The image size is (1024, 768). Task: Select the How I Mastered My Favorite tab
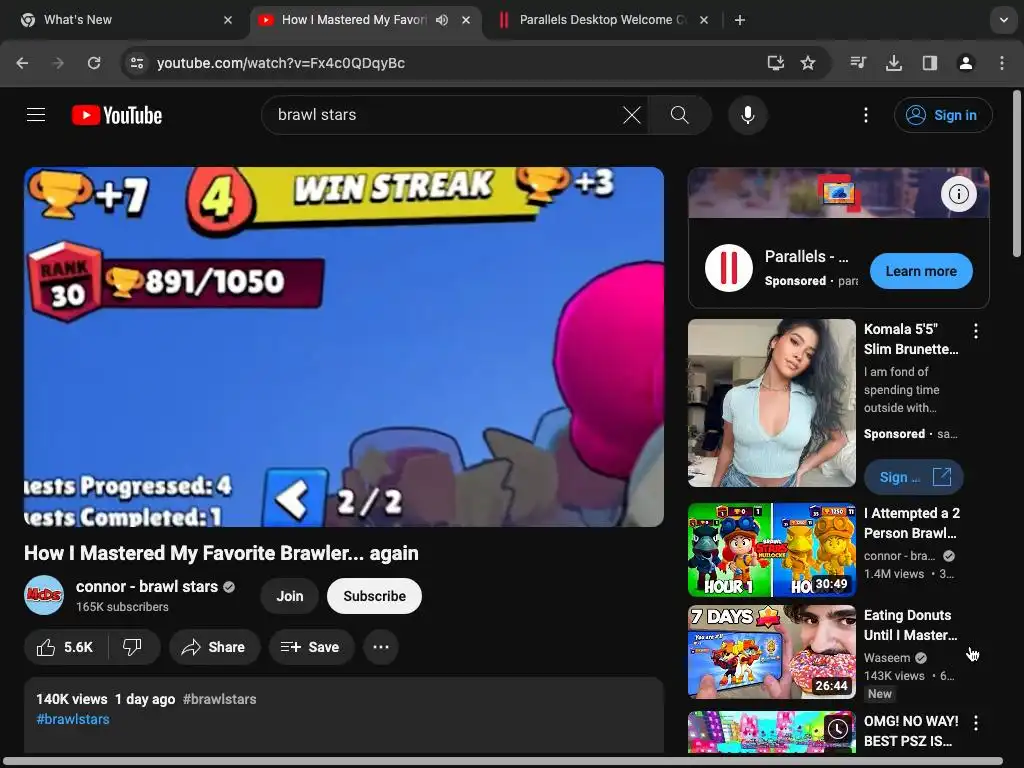pyautogui.click(x=354, y=20)
